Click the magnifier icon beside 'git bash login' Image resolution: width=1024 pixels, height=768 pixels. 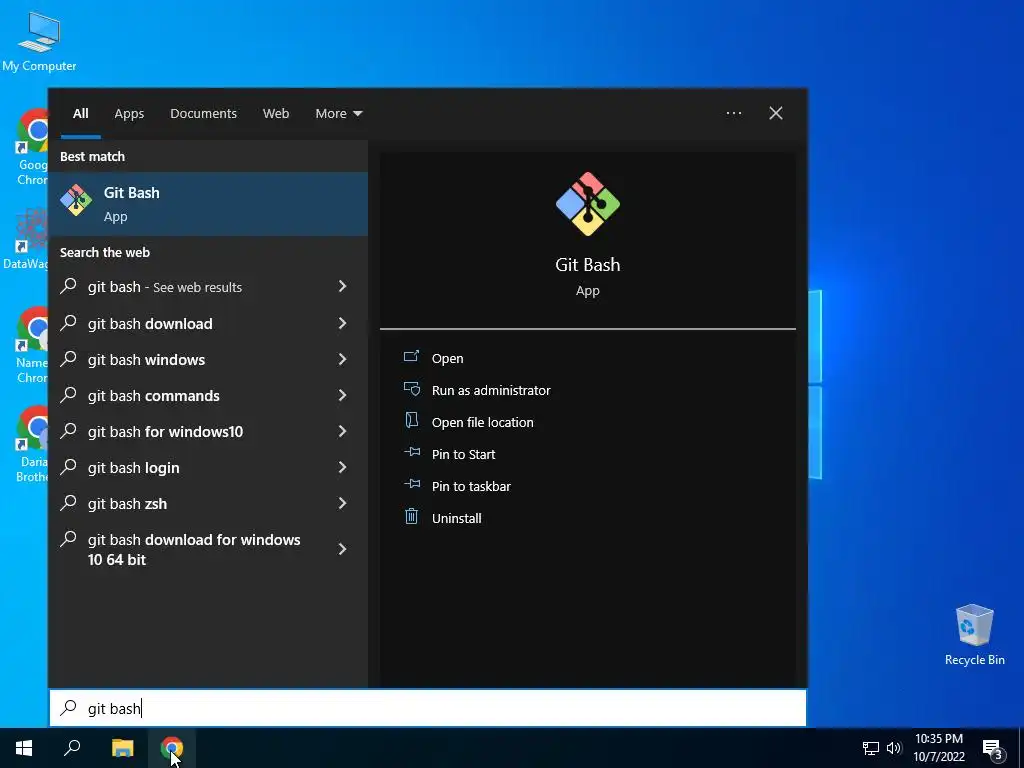[69, 466]
